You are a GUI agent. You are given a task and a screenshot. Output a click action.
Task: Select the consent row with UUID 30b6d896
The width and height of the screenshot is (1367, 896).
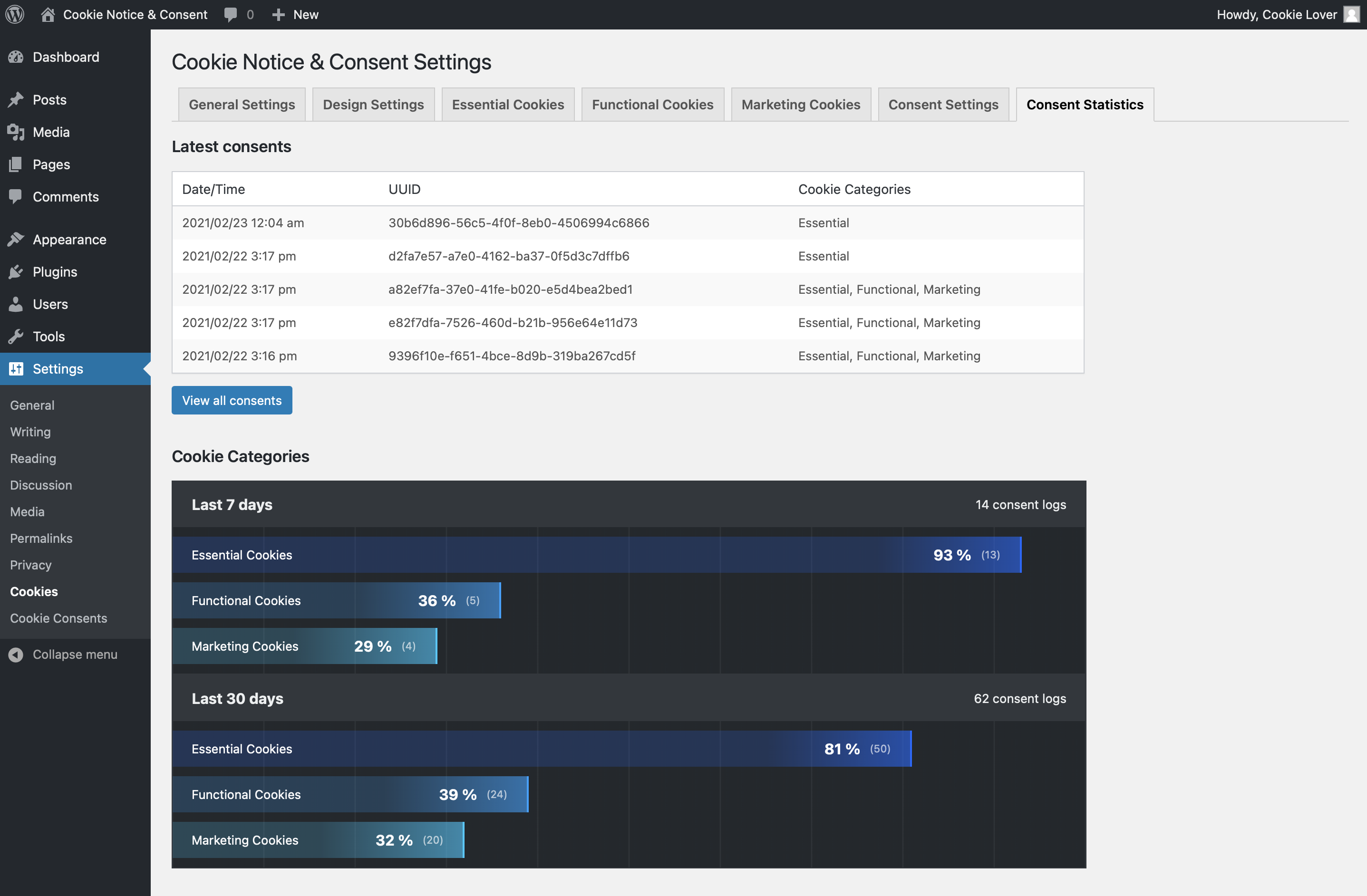pyautogui.click(x=628, y=223)
